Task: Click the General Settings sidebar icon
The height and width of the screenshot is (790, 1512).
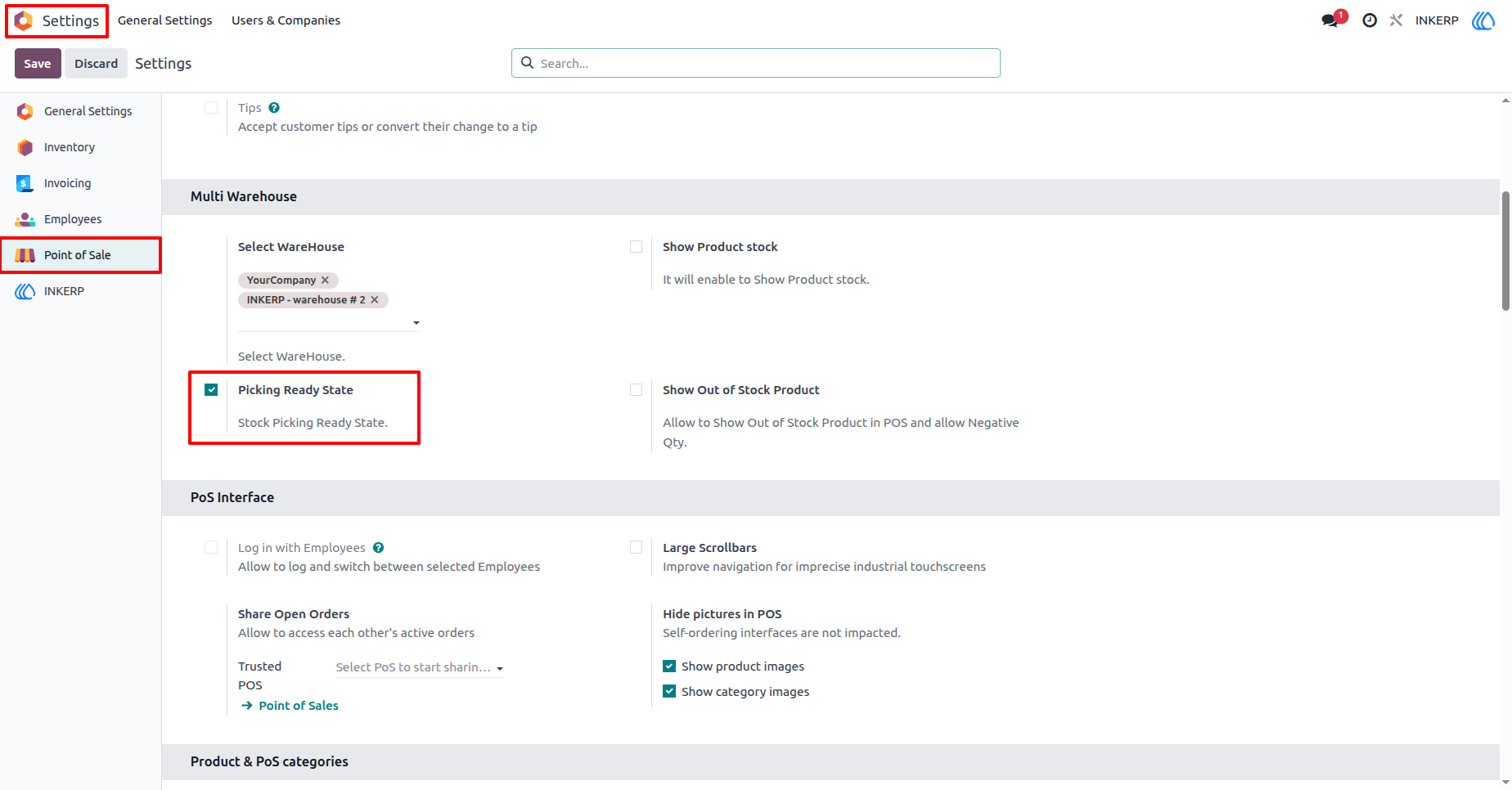Action: (x=25, y=111)
